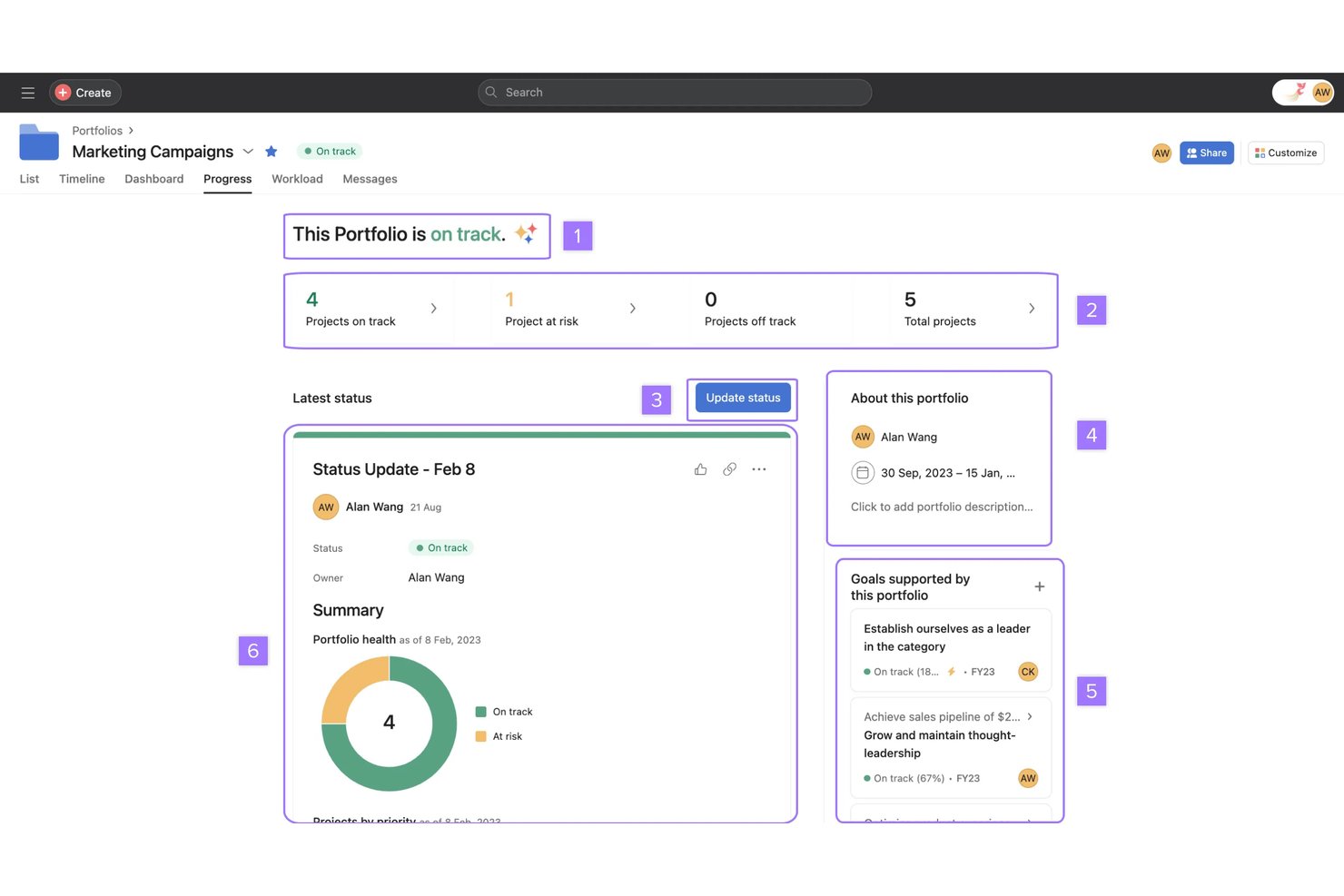This screenshot has width=1344, height=896.
Task: Focus the Search field
Action: point(675,93)
